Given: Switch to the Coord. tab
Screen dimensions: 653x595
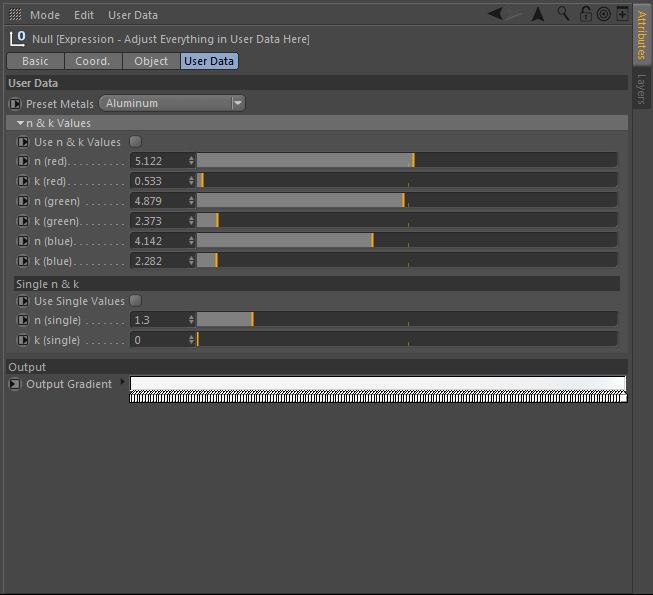Looking at the screenshot, I should point(93,61).
